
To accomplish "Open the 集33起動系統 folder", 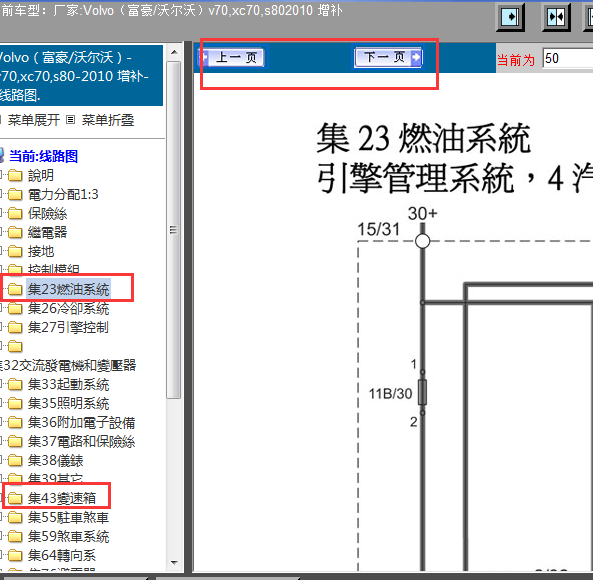I will pyautogui.click(x=68, y=385).
